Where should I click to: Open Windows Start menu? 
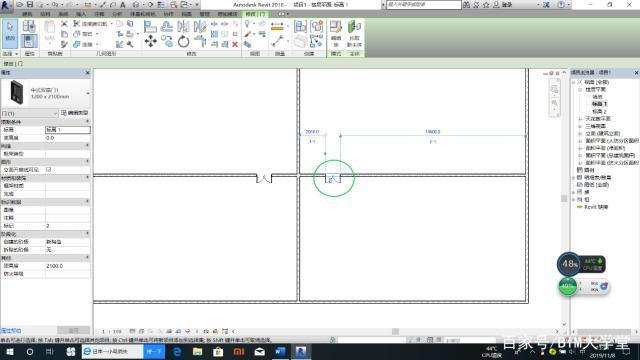click(9, 351)
